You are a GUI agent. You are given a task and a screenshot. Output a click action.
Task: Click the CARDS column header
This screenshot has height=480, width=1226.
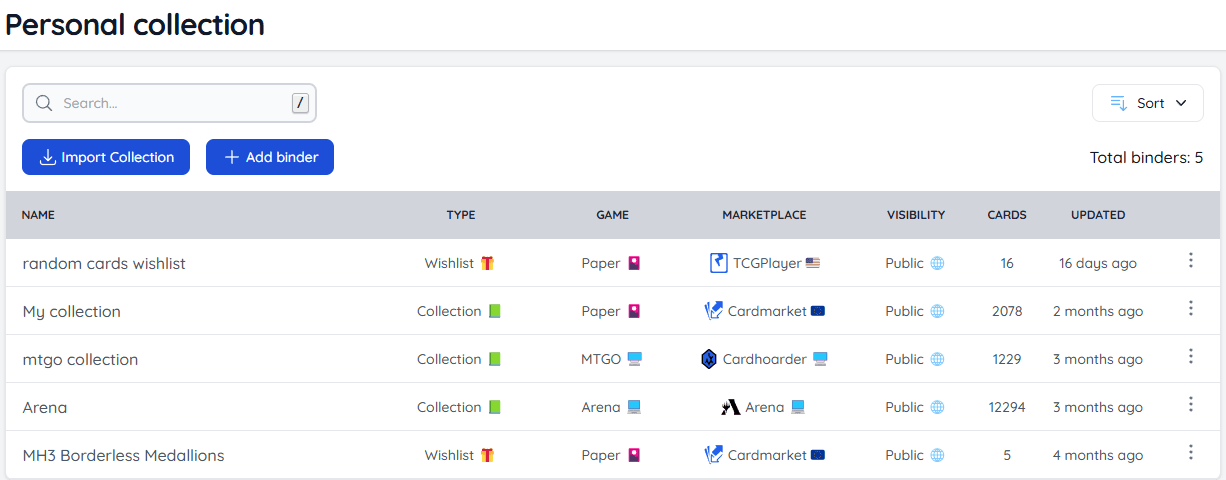(1006, 215)
